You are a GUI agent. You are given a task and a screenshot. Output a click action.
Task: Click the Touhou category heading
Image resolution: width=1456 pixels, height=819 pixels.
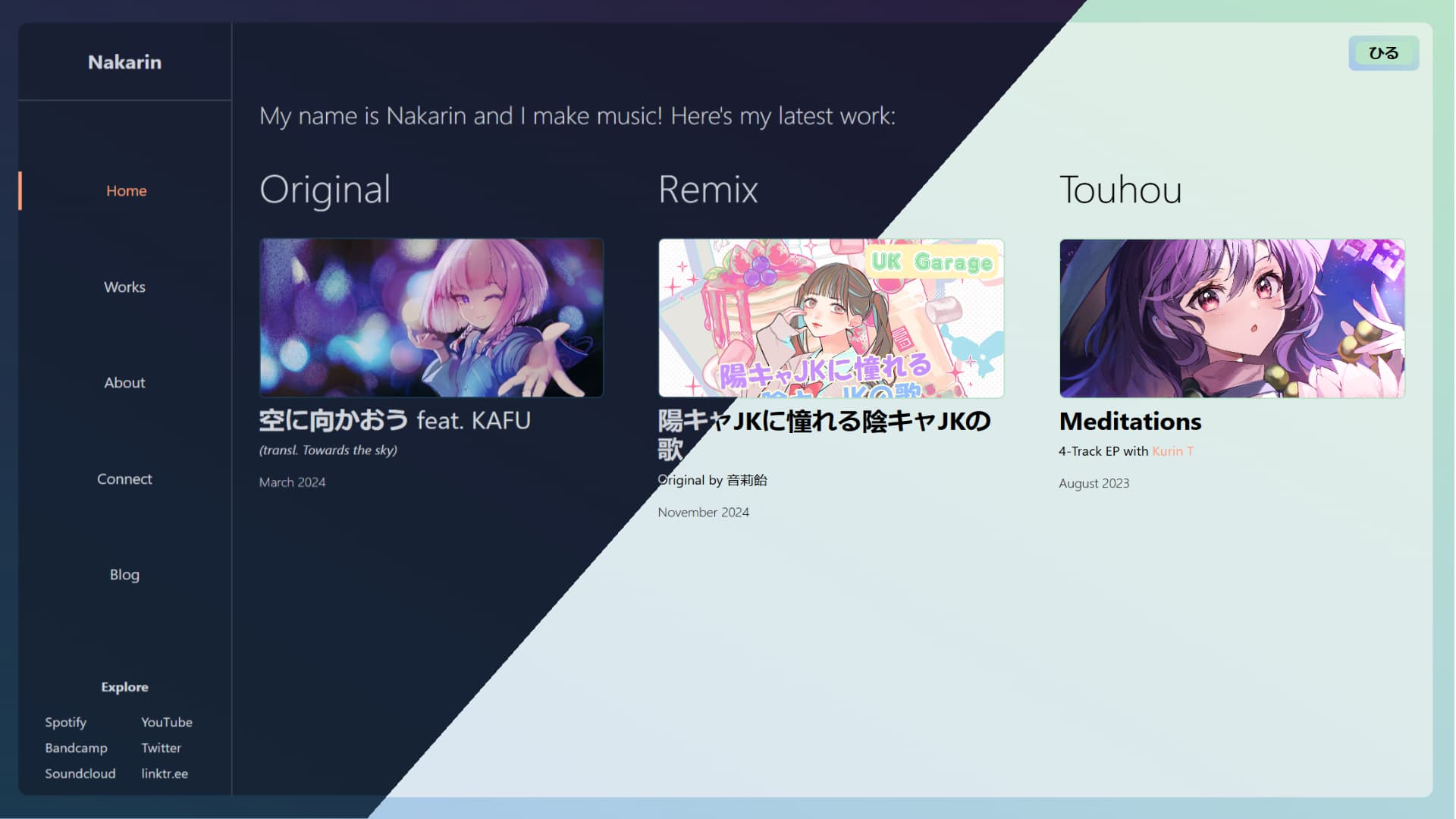pyautogui.click(x=1120, y=190)
